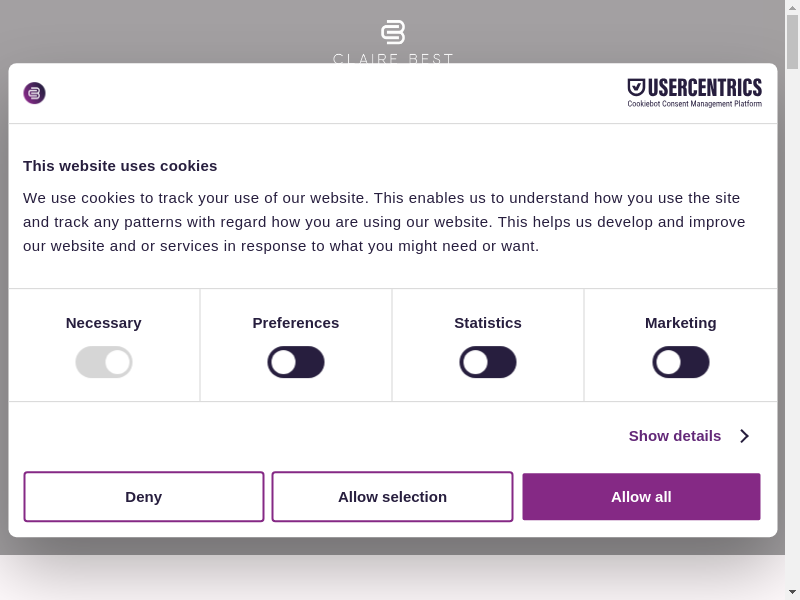Select the Preferences category label
The height and width of the screenshot is (600, 800).
tap(296, 323)
